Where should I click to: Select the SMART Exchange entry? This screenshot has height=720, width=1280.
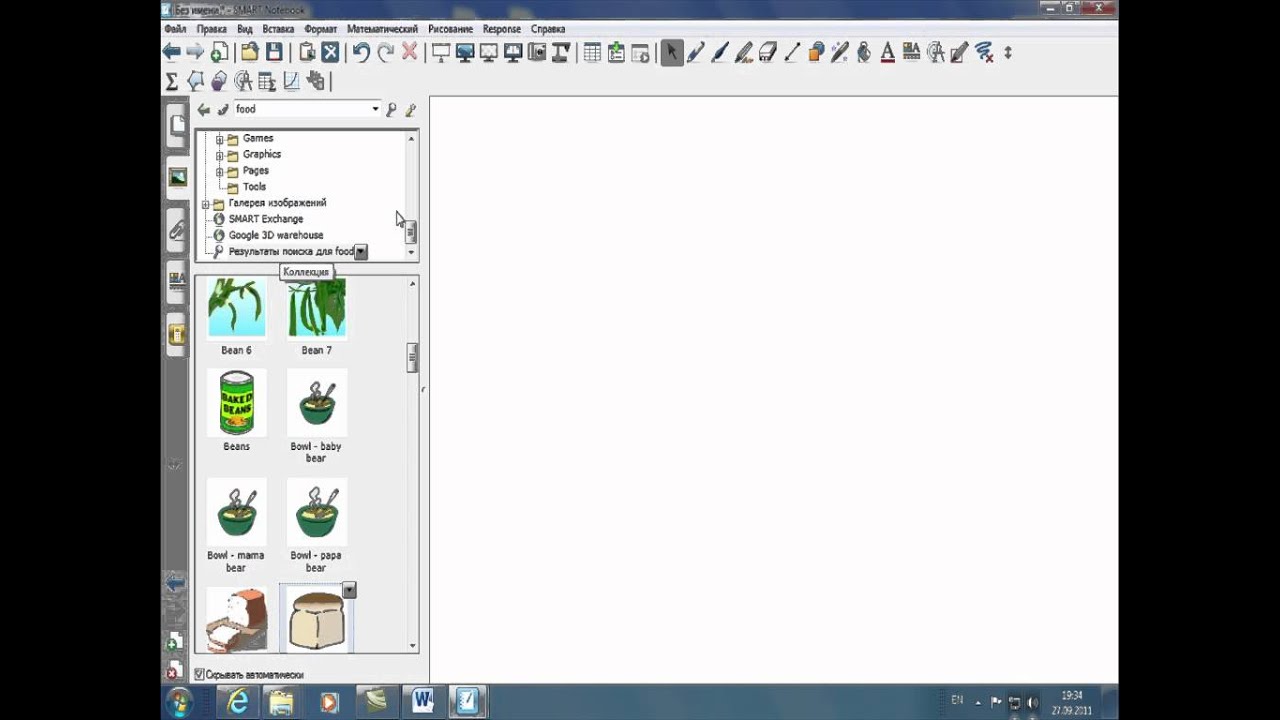point(265,219)
